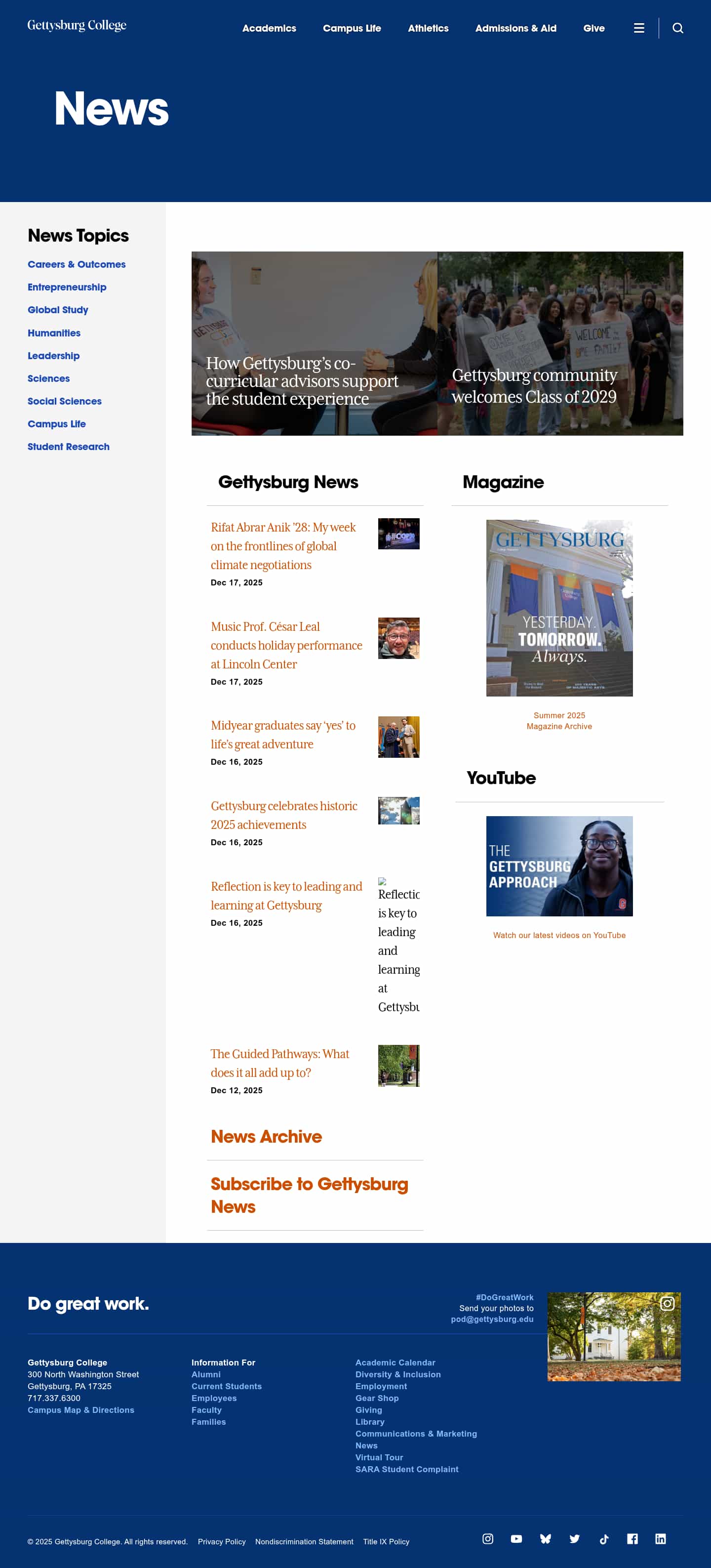The width and height of the screenshot is (711, 1568).
Task: Select the Entrepreneurship topic
Action: tap(67, 287)
